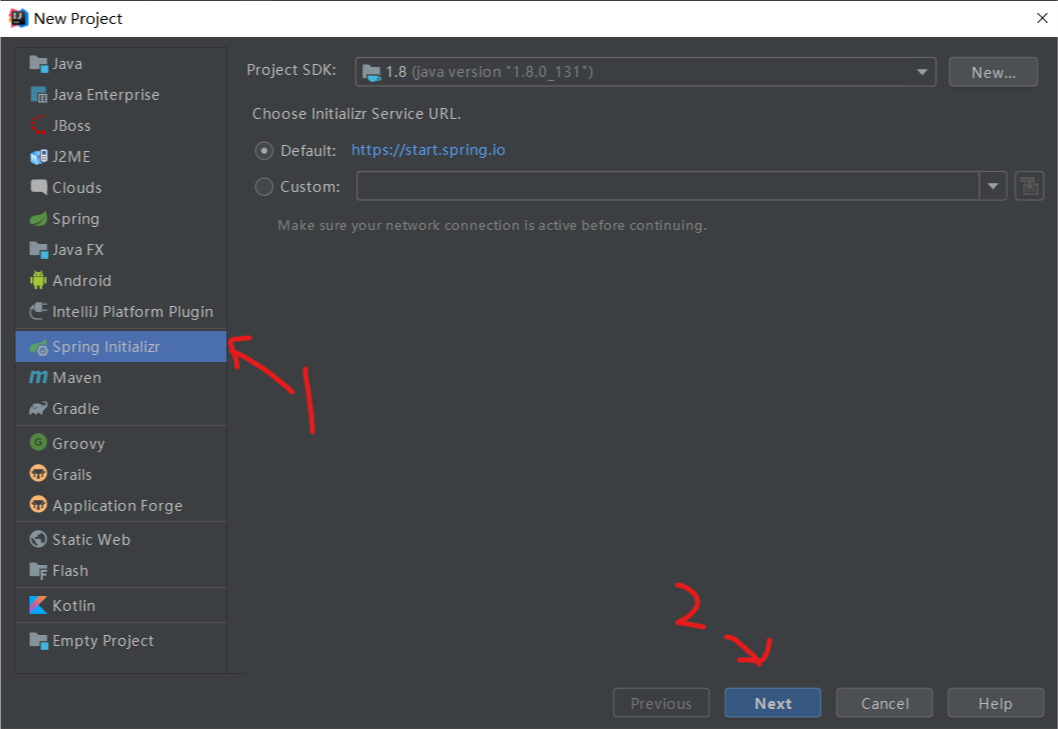Click the Previous button
This screenshot has height=729, width=1058.
click(661, 703)
